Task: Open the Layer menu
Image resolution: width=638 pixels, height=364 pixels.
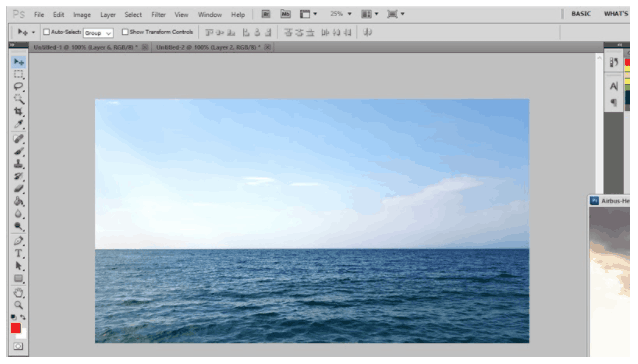Action: point(108,15)
